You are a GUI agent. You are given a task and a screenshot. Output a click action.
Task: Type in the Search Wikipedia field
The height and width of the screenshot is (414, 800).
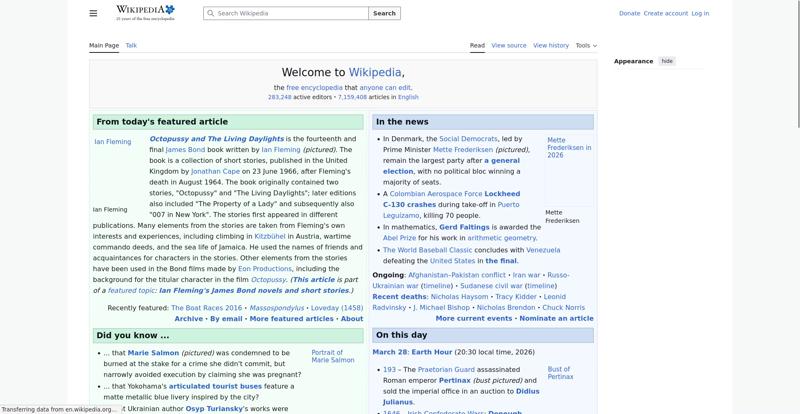point(290,14)
